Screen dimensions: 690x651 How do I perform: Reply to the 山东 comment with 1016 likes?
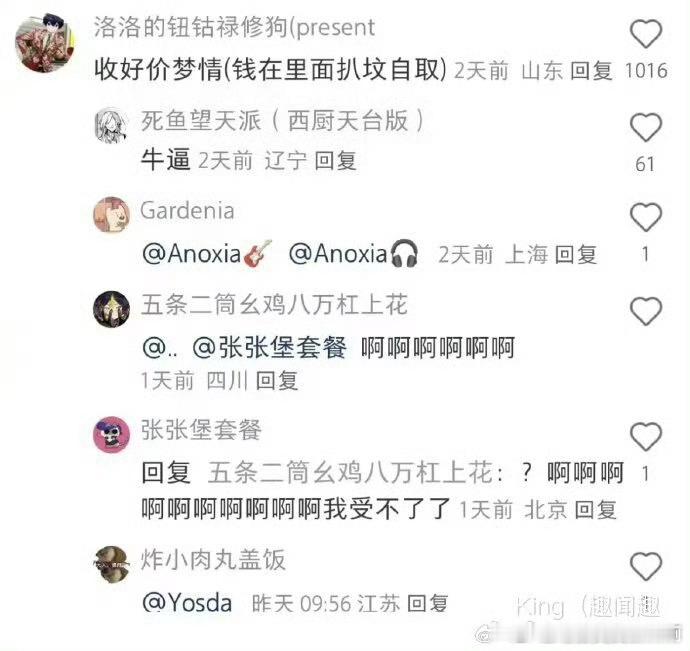pyautogui.click(x=591, y=71)
